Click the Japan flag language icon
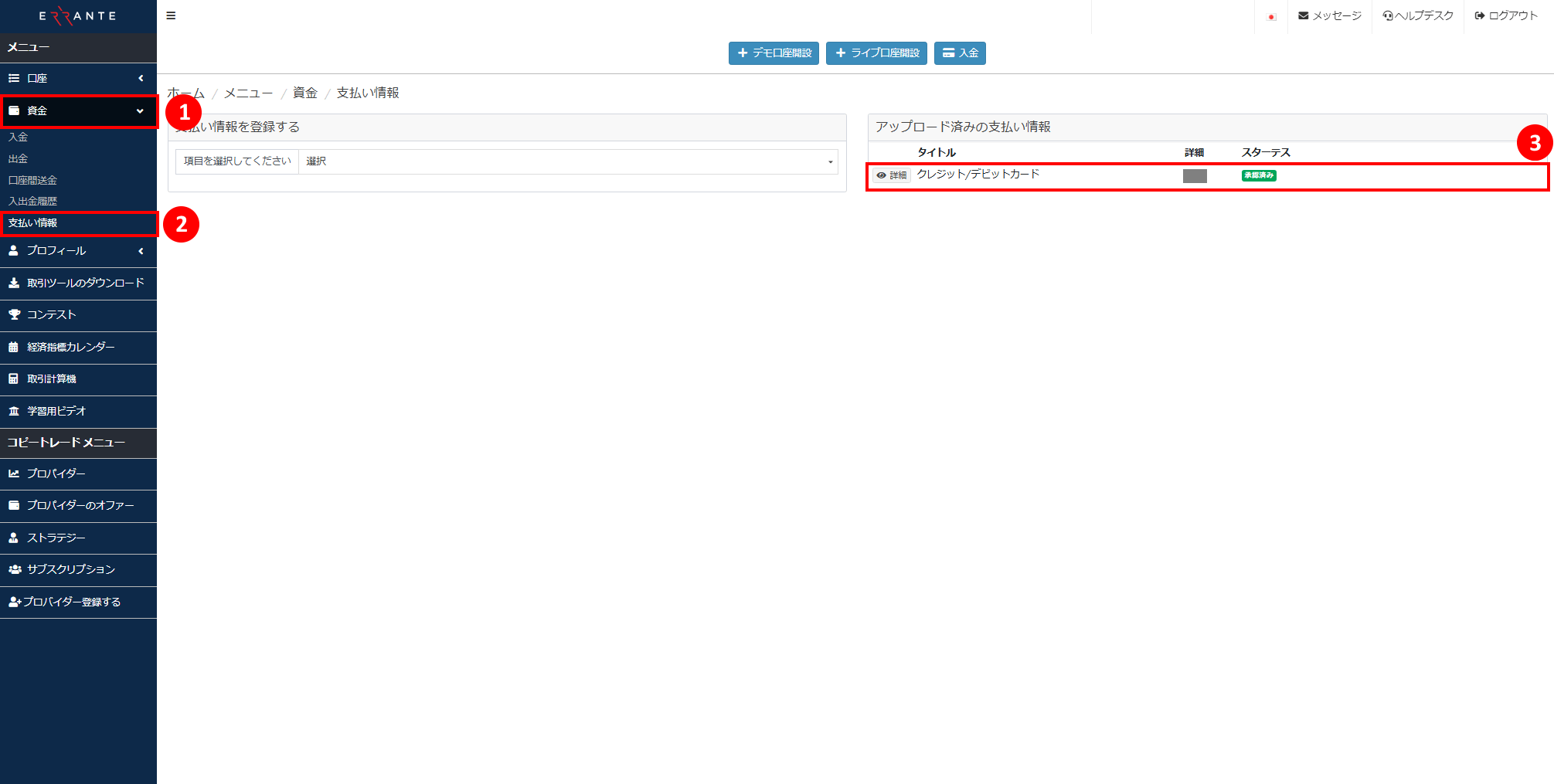The height and width of the screenshot is (784, 1554). pyautogui.click(x=1271, y=16)
